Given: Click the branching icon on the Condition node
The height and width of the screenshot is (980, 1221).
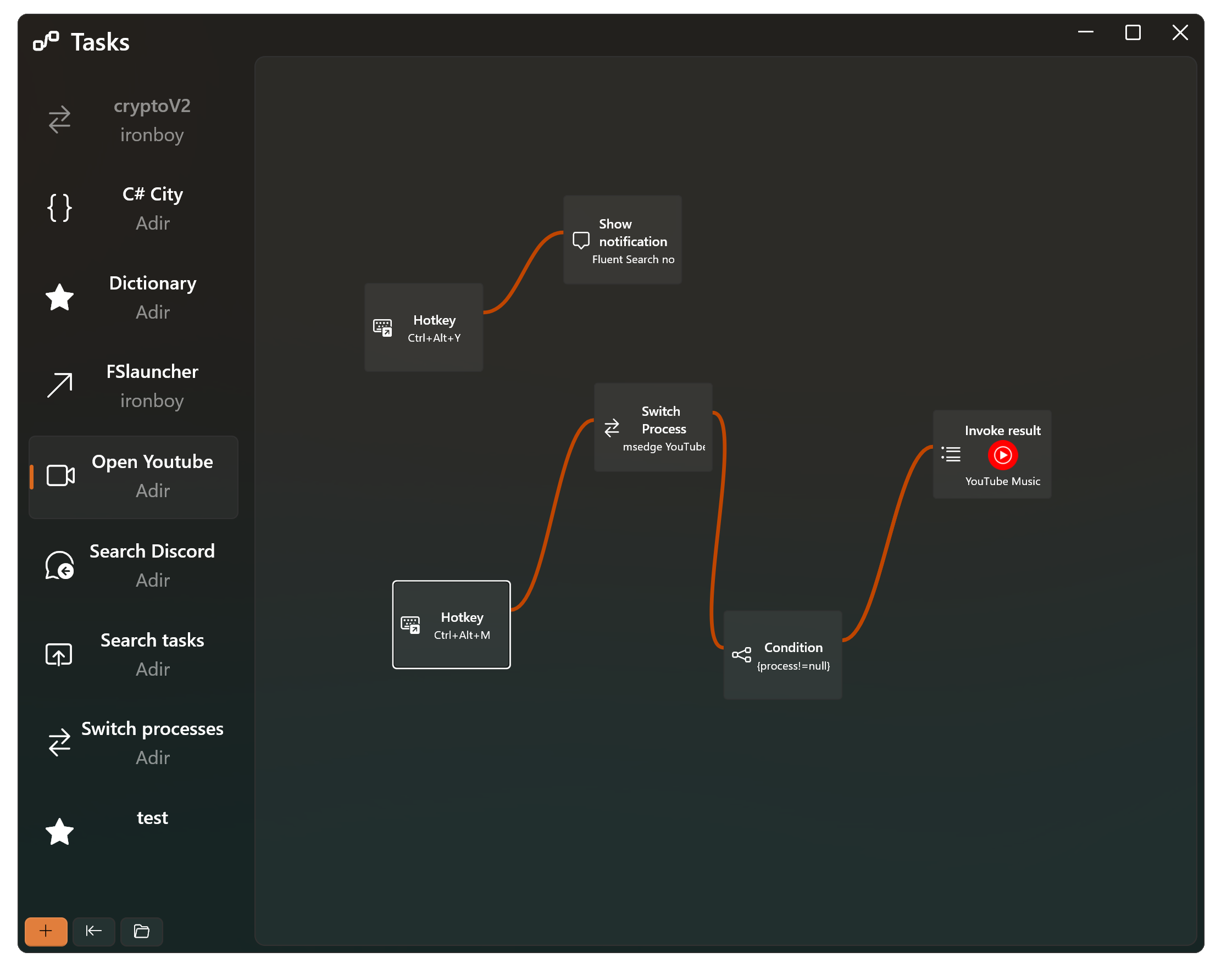Looking at the screenshot, I should pos(742,655).
